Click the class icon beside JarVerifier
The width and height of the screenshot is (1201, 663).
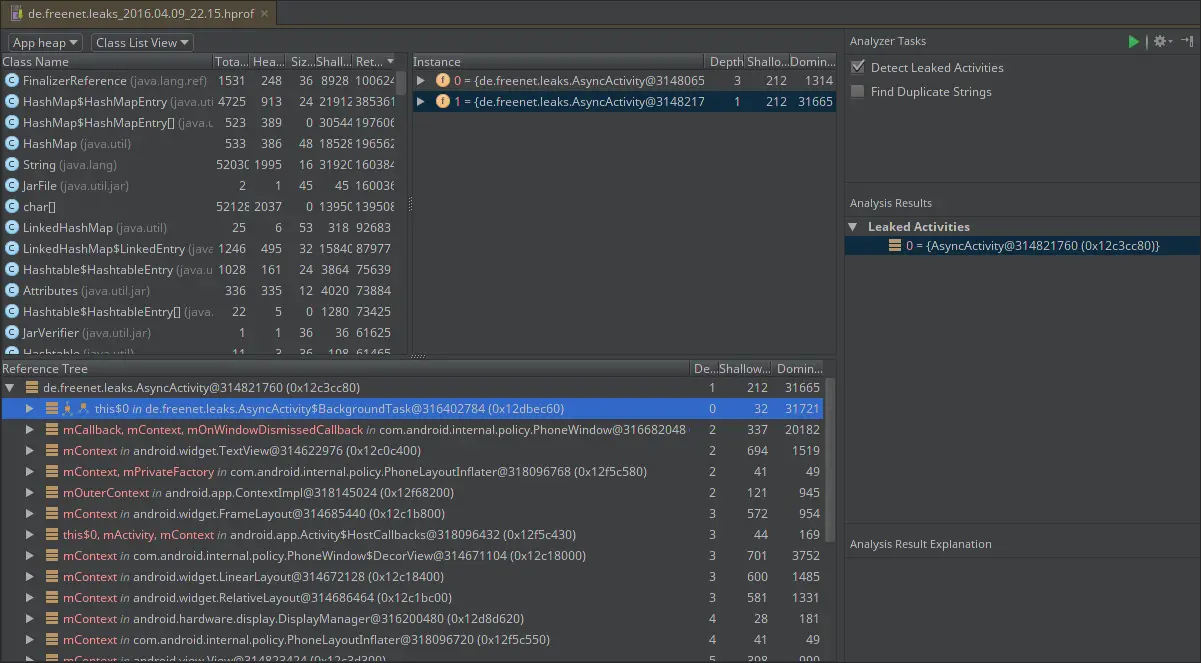[x=12, y=332]
